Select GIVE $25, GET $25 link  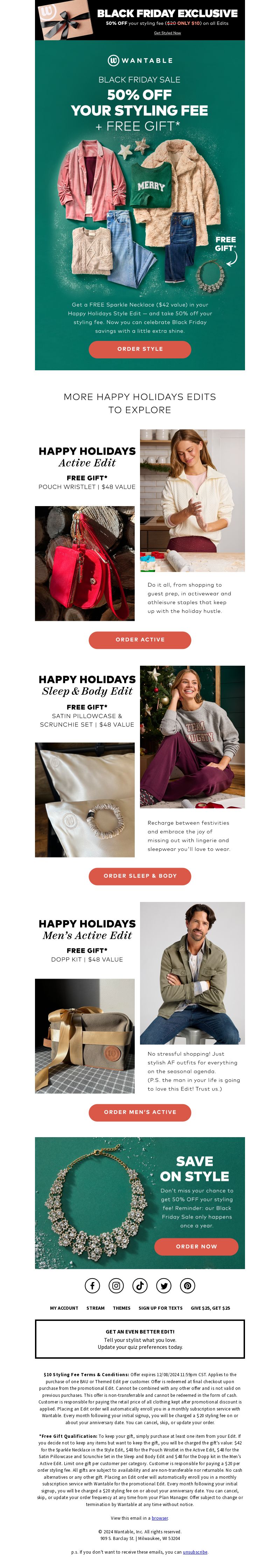coord(210,1308)
